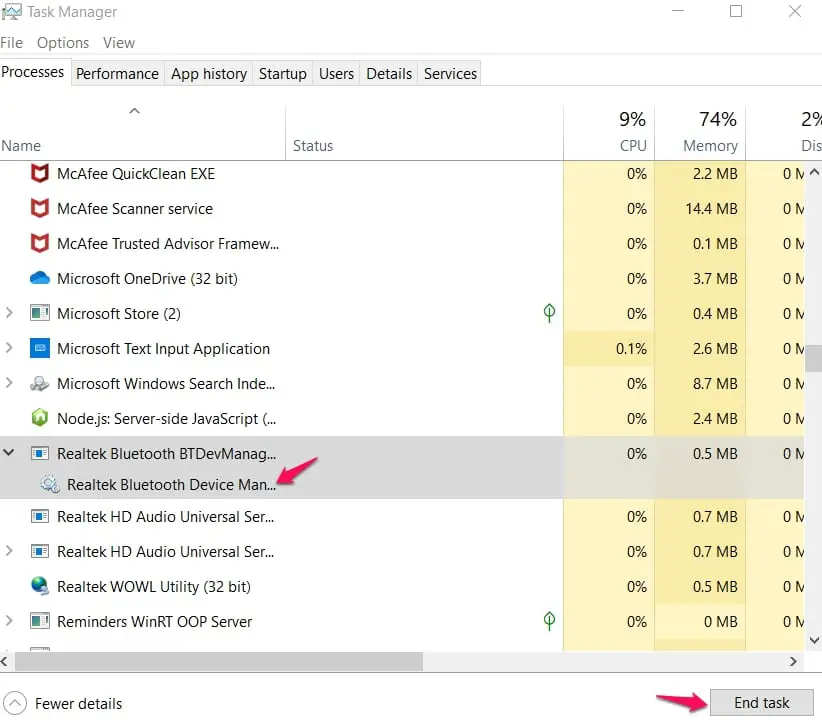Viewport: 822px width, 726px height.
Task: Click the 8.7 MB memory value
Action: (x=715, y=384)
